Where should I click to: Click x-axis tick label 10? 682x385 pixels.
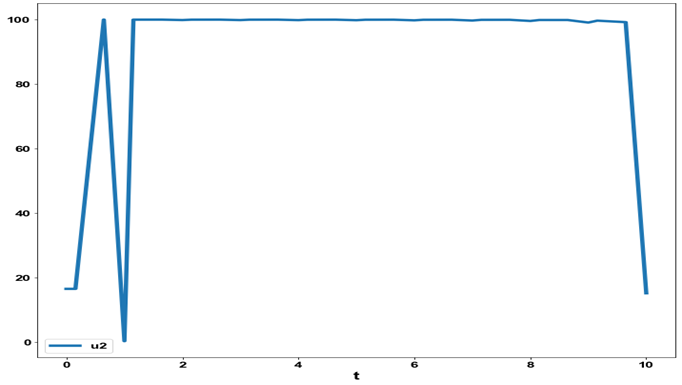click(646, 365)
